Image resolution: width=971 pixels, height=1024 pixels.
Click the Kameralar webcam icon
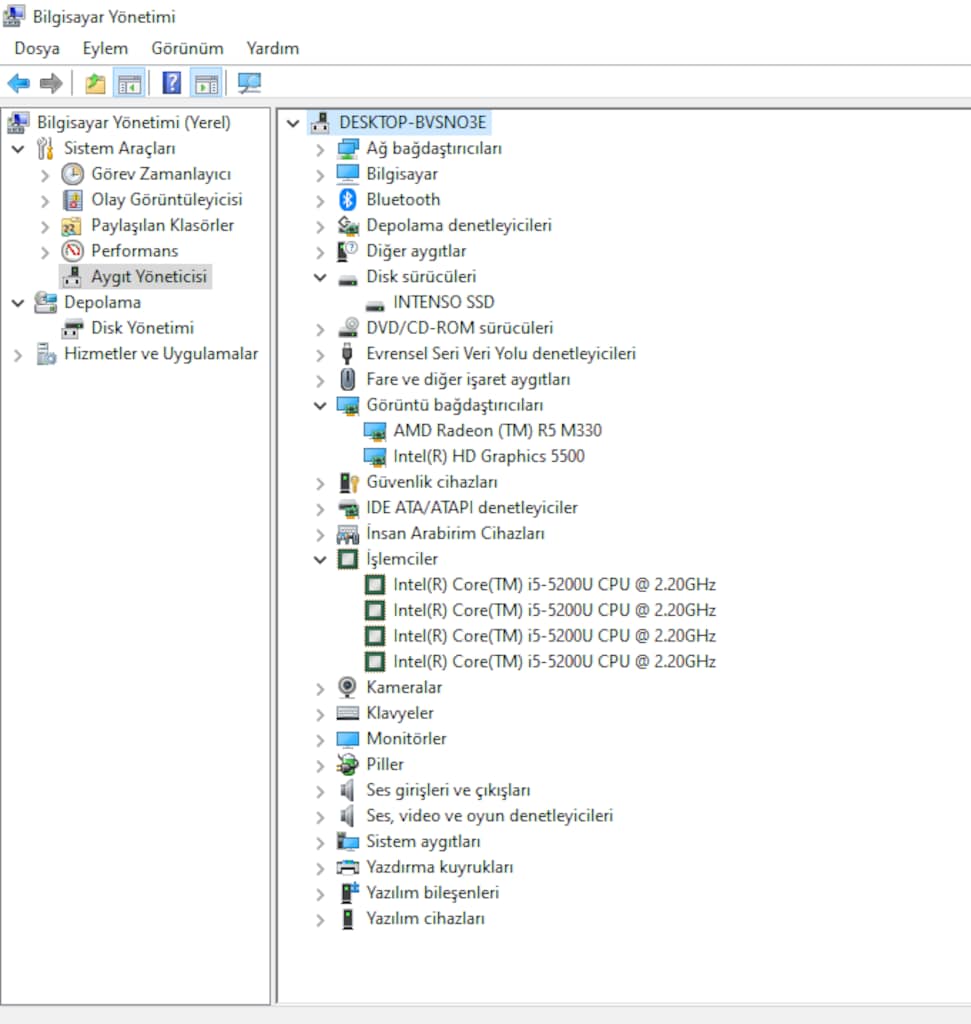tap(347, 687)
